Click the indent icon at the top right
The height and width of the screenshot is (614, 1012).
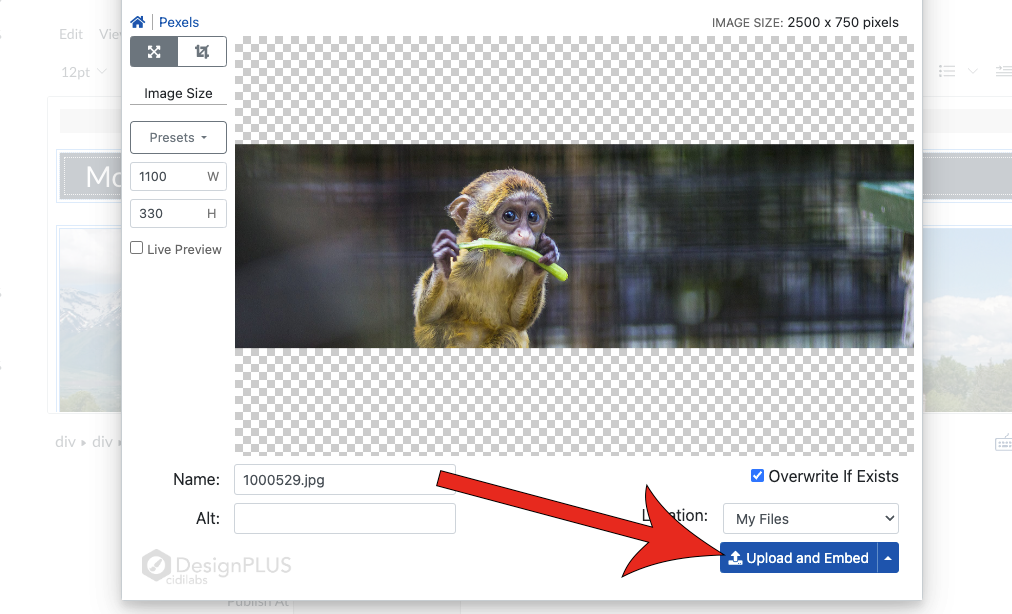[x=1004, y=70]
